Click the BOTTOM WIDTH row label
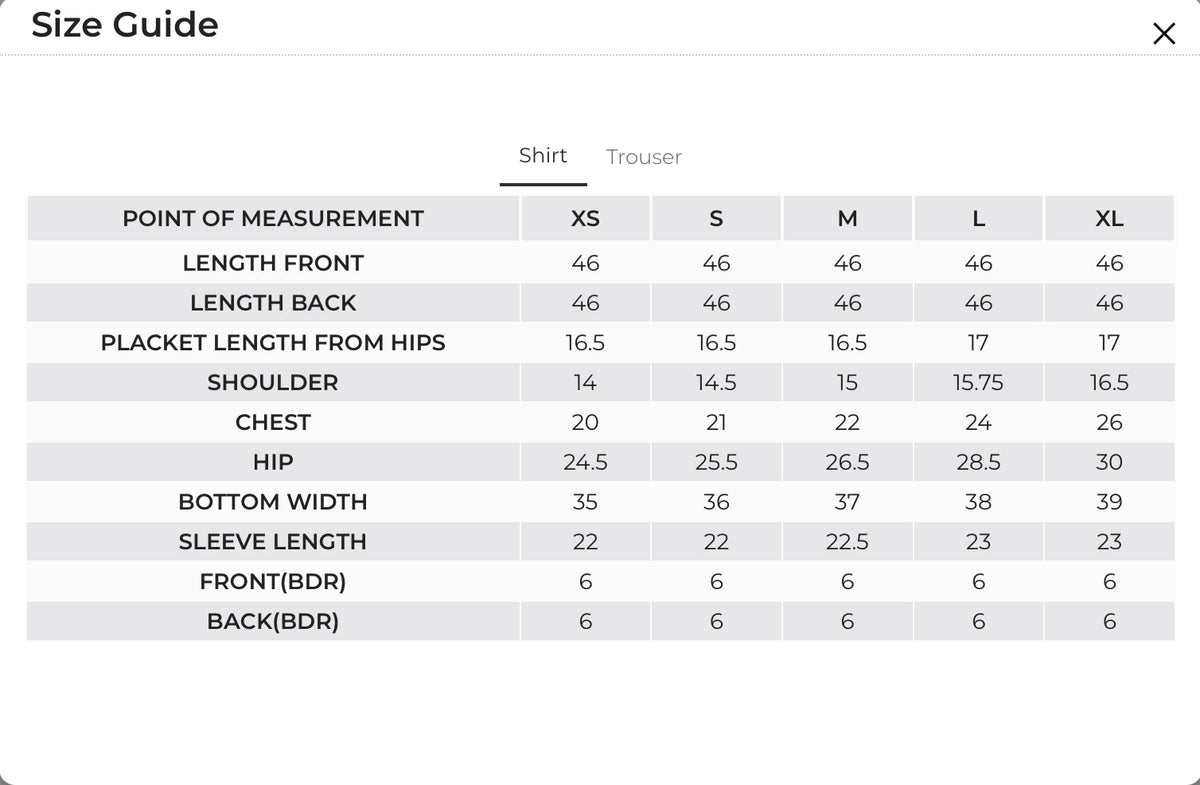This screenshot has width=1200, height=785. point(273,502)
